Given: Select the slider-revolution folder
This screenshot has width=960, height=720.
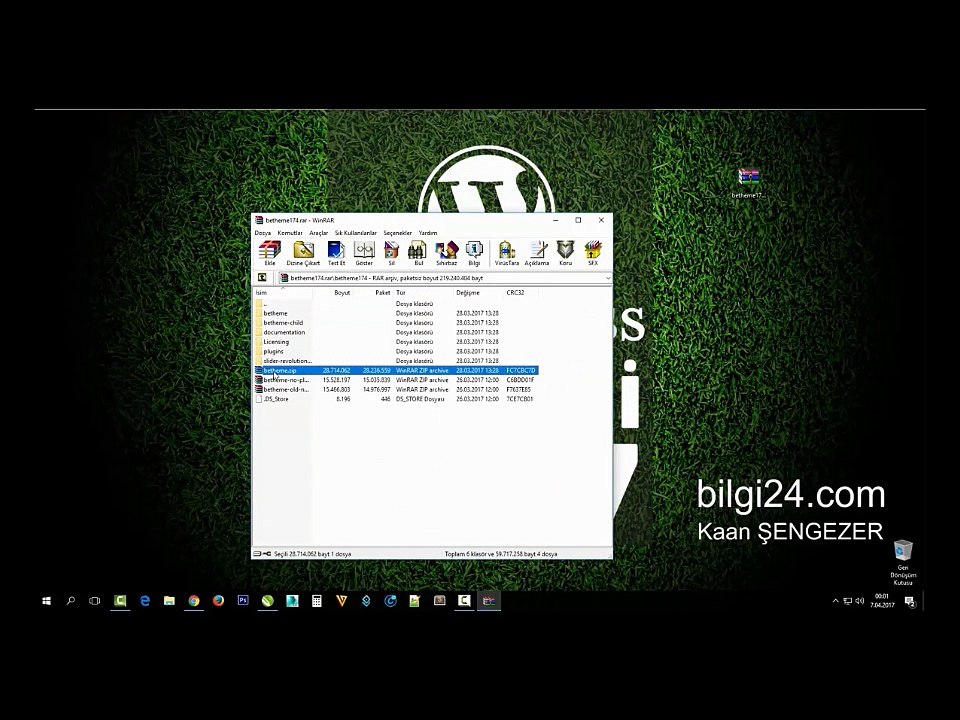Looking at the screenshot, I should pyautogui.click(x=396, y=361).
